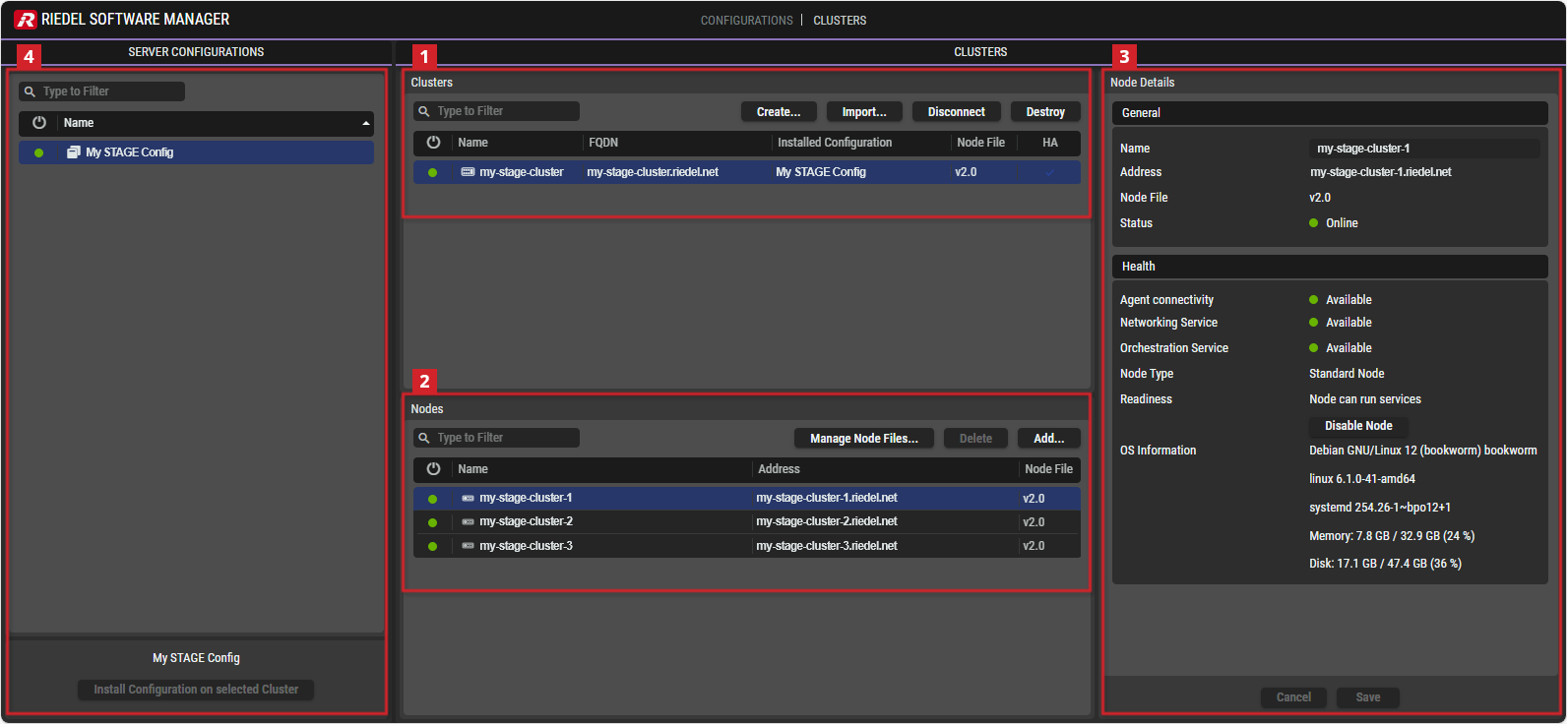Open the CONFIGURATIONS tab
1568x724 pixels.
(x=746, y=21)
